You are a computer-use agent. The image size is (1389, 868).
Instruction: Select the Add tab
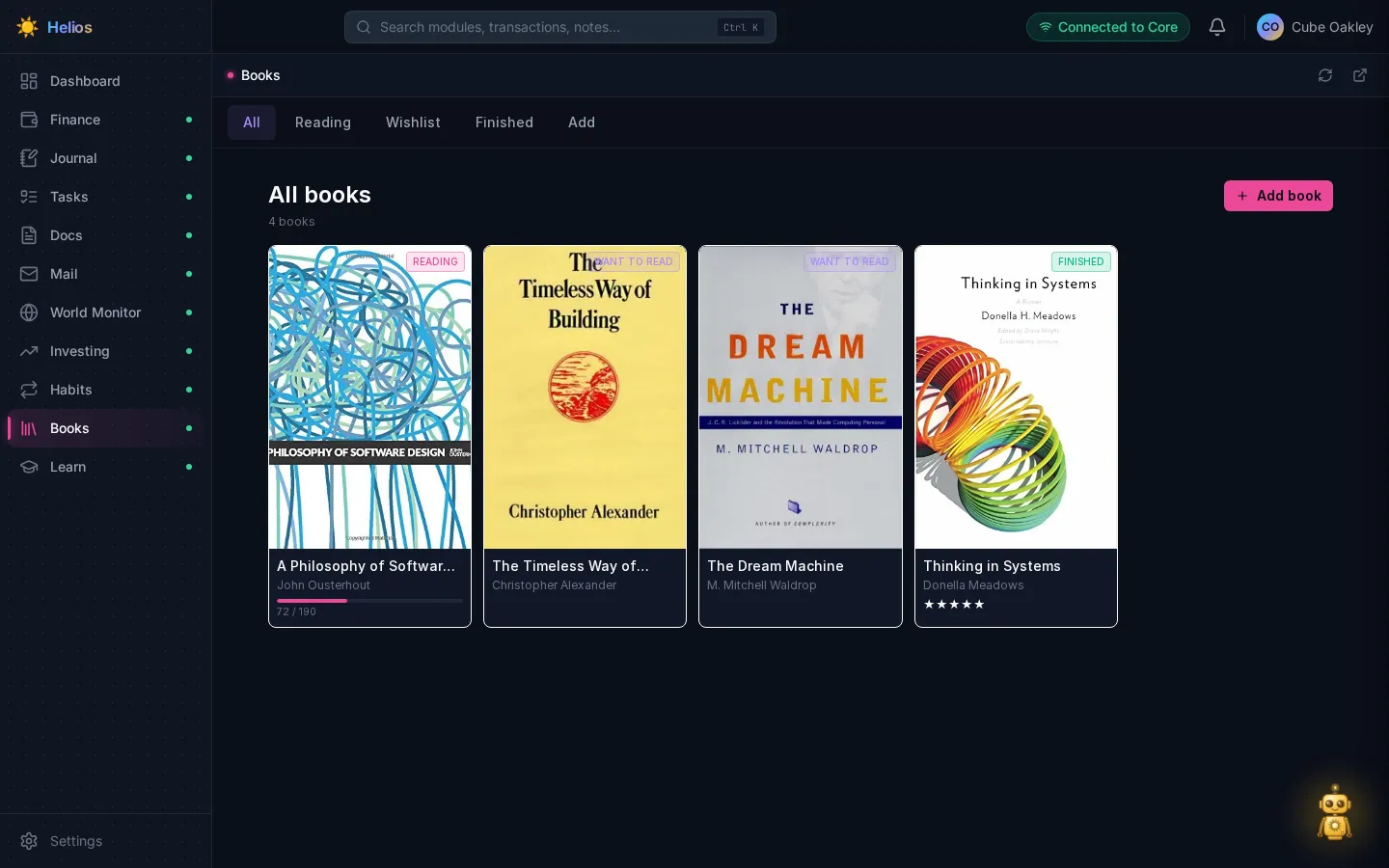[x=582, y=122]
